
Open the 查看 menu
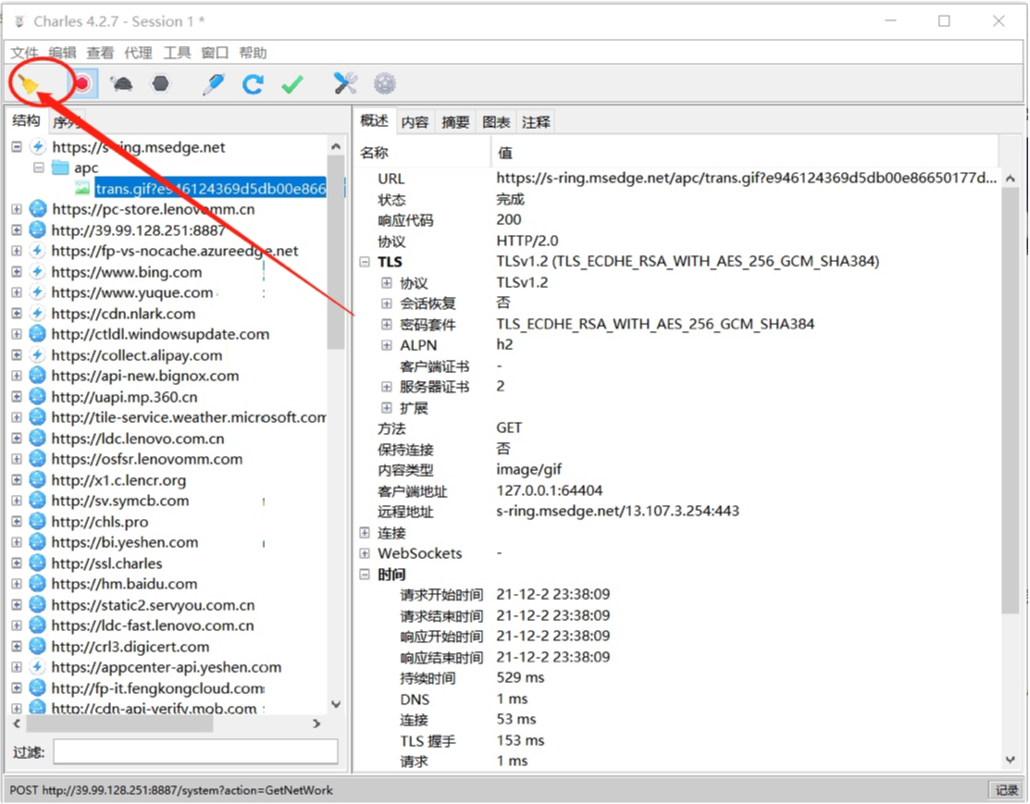pos(101,53)
